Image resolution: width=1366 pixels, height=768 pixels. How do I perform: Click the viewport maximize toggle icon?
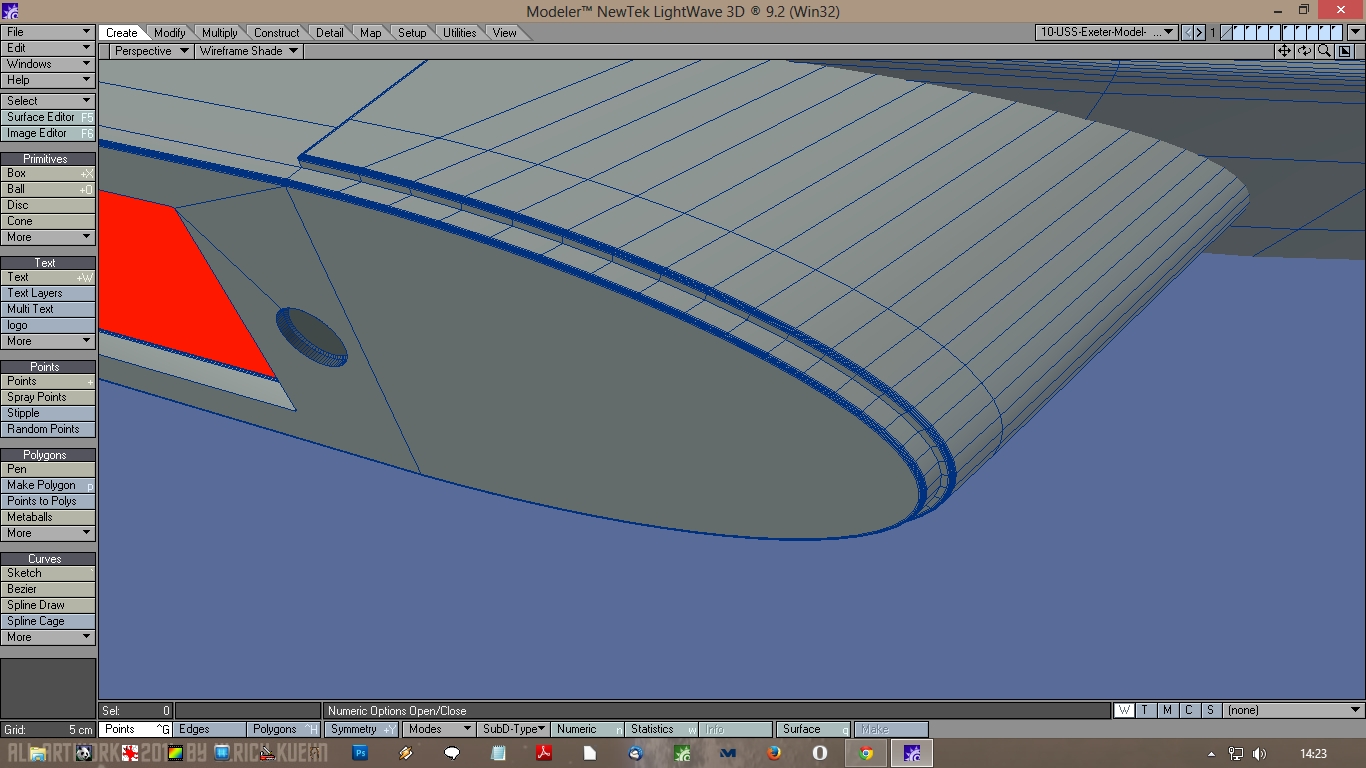pyautogui.click(x=1345, y=51)
